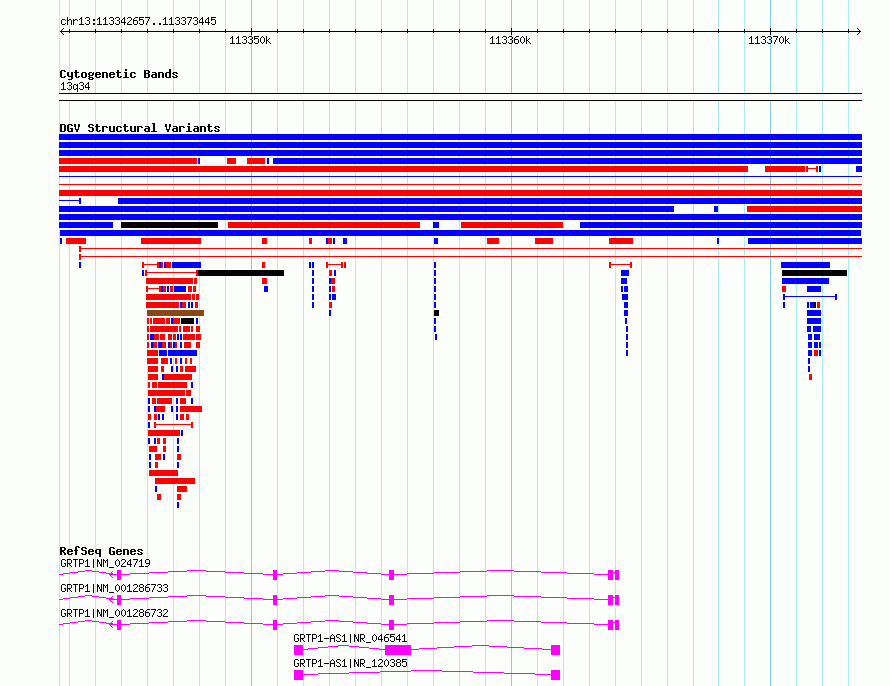Screen dimensions: 890x686
Task: Click the 13q34 cytogenetic band bar
Action: pyautogui.click(x=460, y=97)
